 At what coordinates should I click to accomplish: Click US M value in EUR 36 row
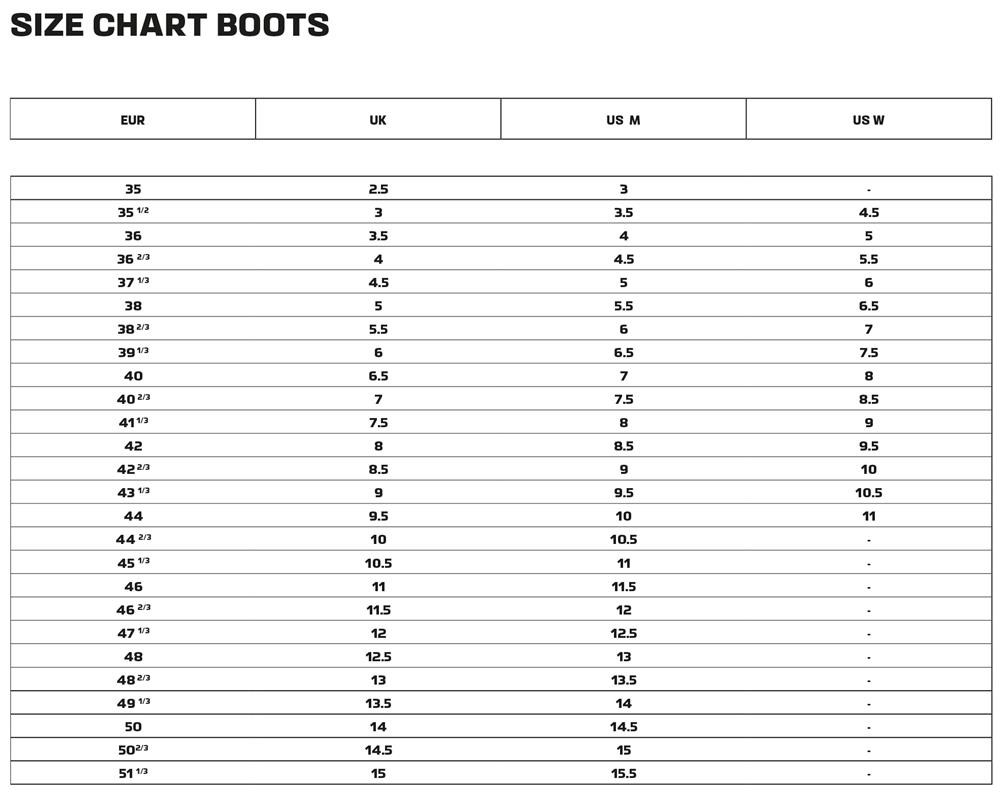pyautogui.click(x=623, y=236)
